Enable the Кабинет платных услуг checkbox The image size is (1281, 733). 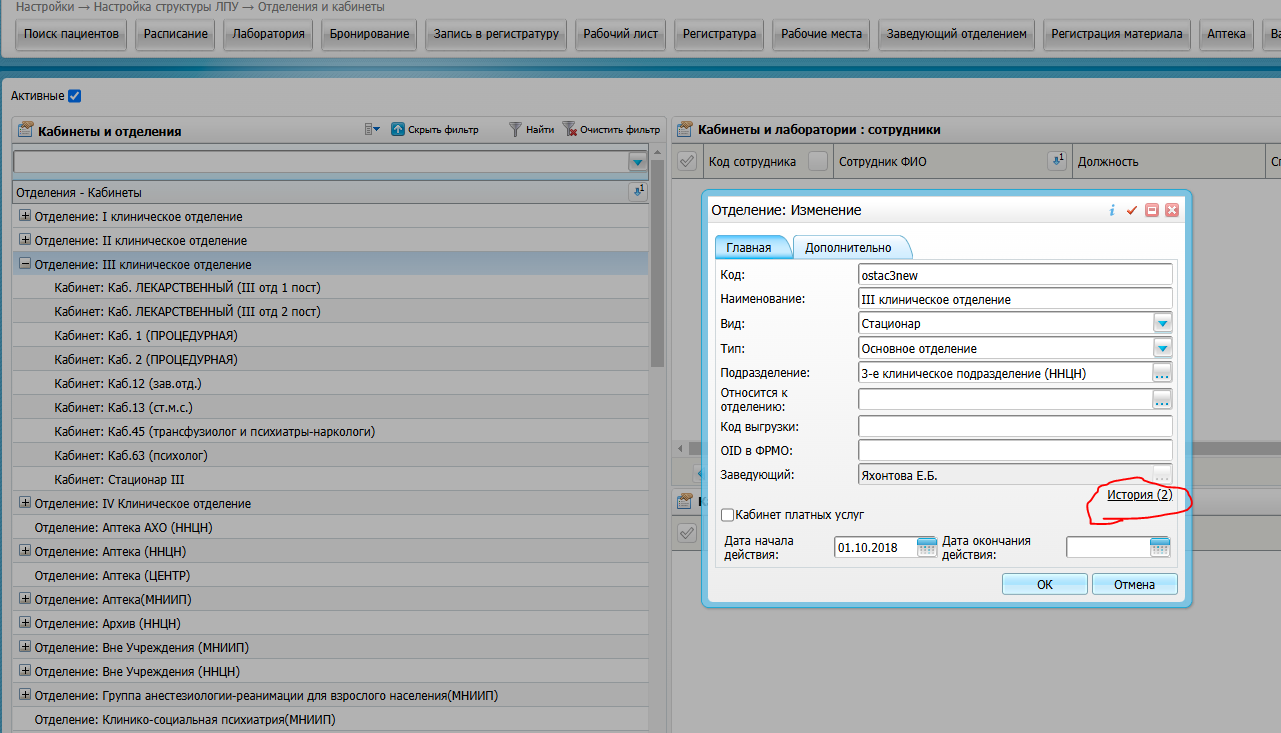click(727, 515)
